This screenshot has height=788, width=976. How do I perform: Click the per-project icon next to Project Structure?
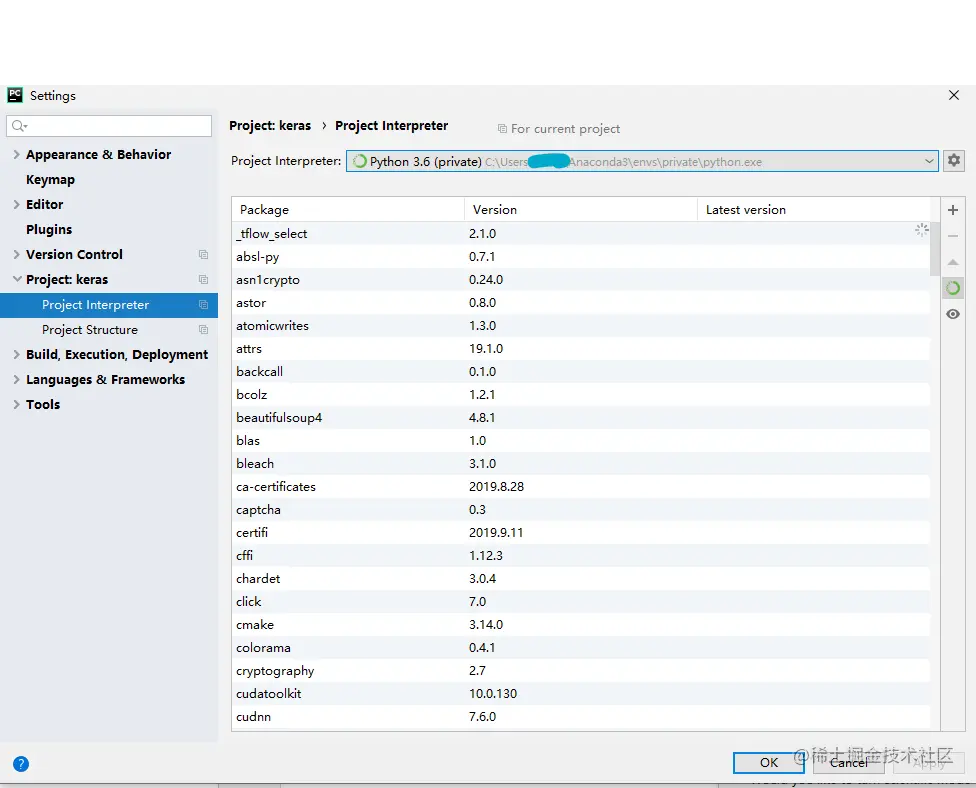[x=203, y=329]
